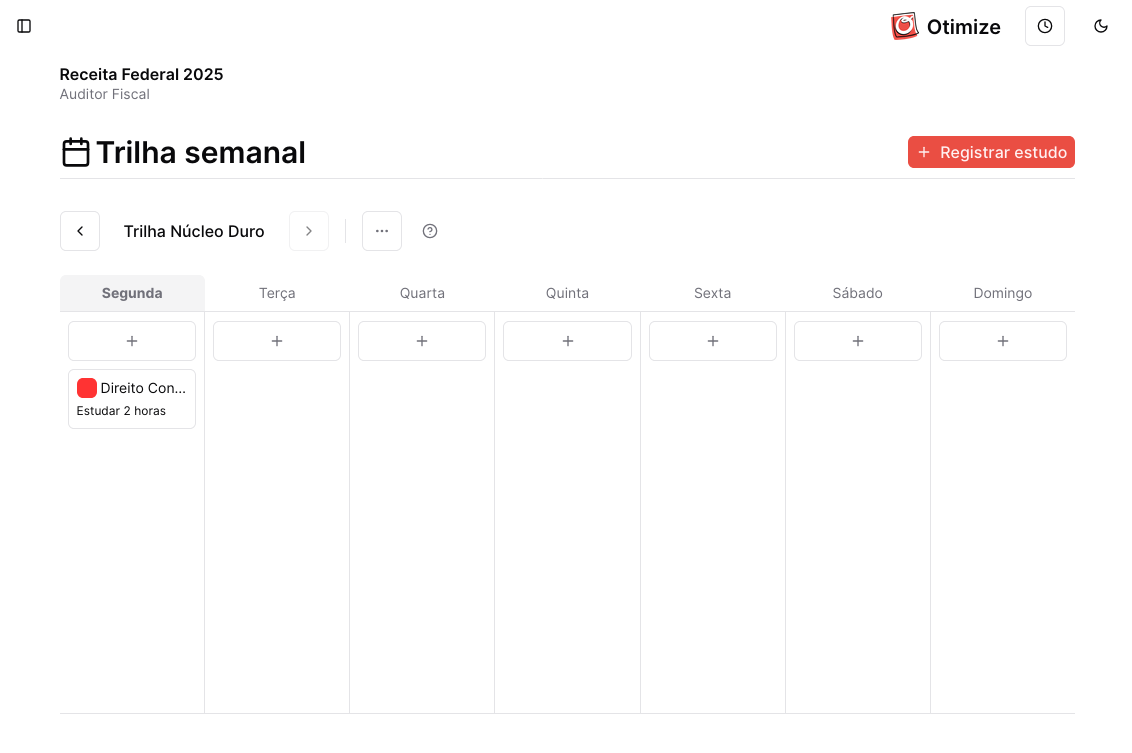
Task: Click the Trilha Núcleo Duro title
Action: [x=194, y=231]
